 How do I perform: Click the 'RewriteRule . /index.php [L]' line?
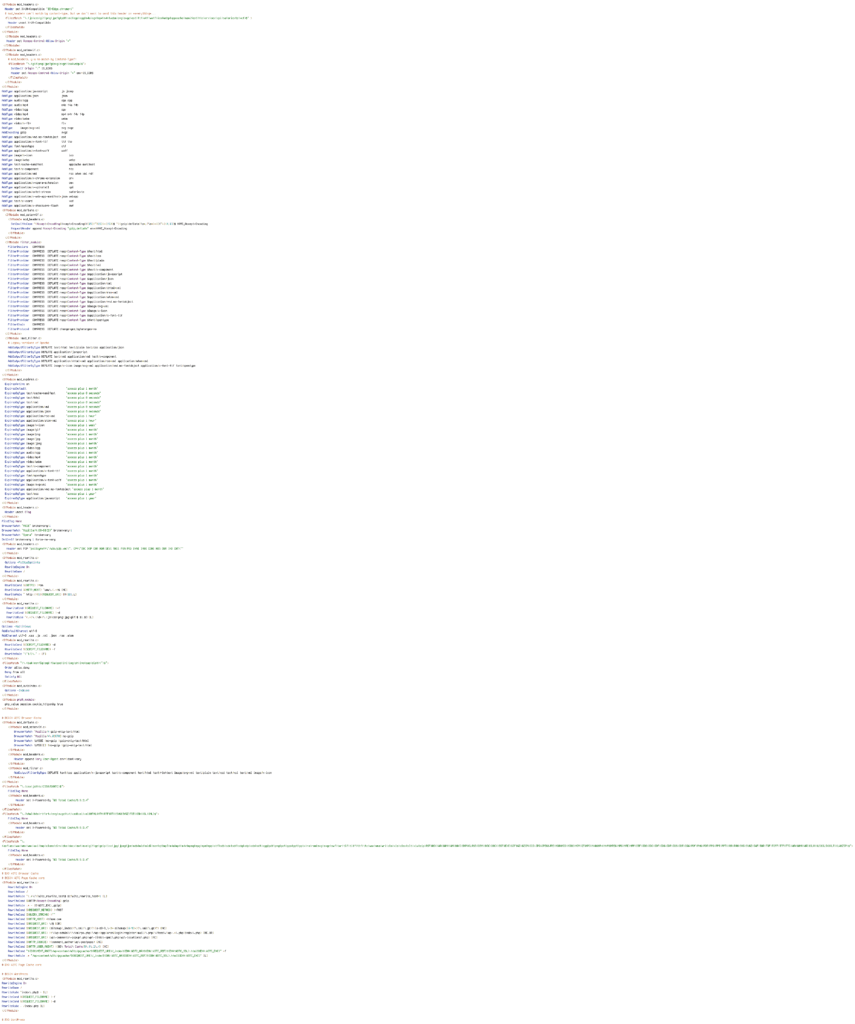pos(23,1006)
